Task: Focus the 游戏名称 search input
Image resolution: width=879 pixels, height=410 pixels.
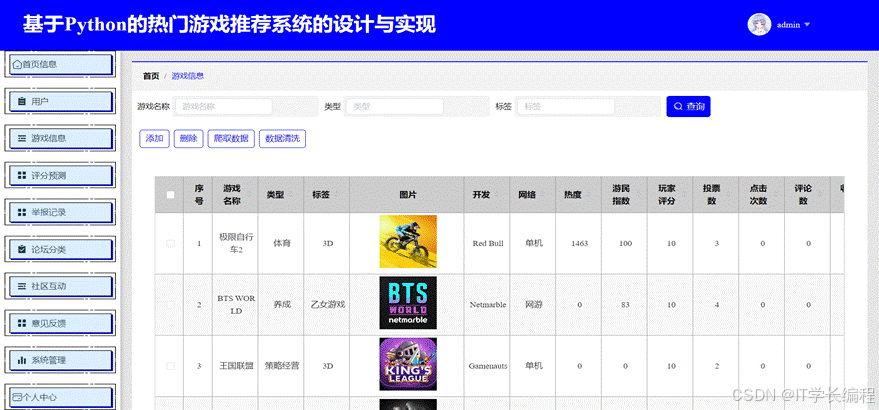Action: click(224, 107)
